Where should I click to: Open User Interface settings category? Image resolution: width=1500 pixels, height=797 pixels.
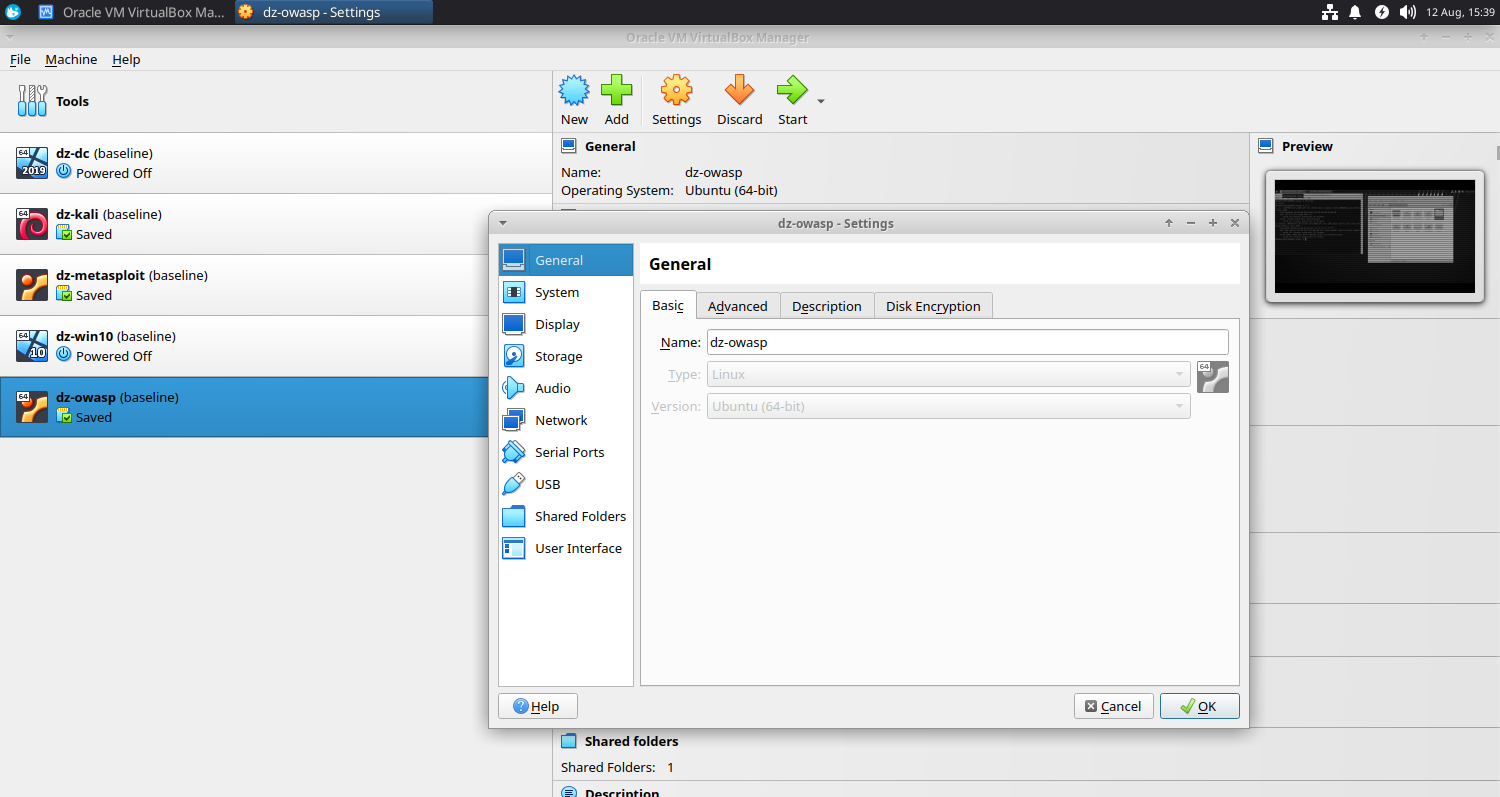point(566,548)
